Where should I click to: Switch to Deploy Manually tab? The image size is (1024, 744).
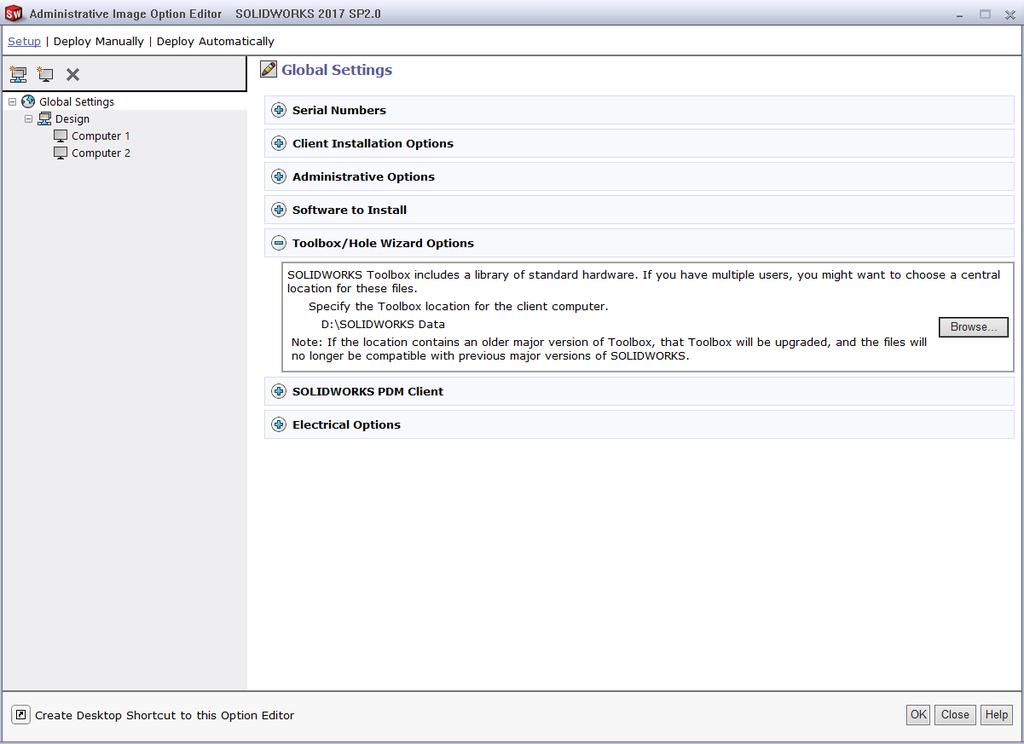click(x=99, y=41)
